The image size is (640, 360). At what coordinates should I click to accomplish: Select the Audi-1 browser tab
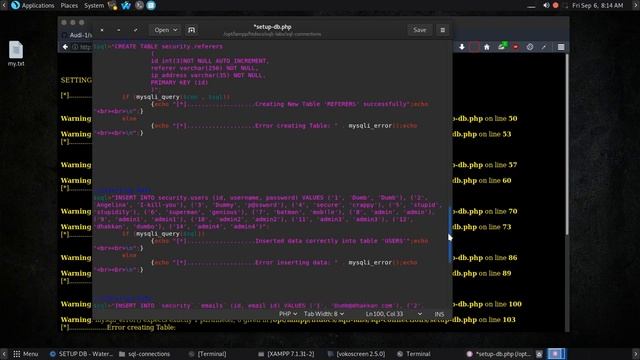coord(78,35)
